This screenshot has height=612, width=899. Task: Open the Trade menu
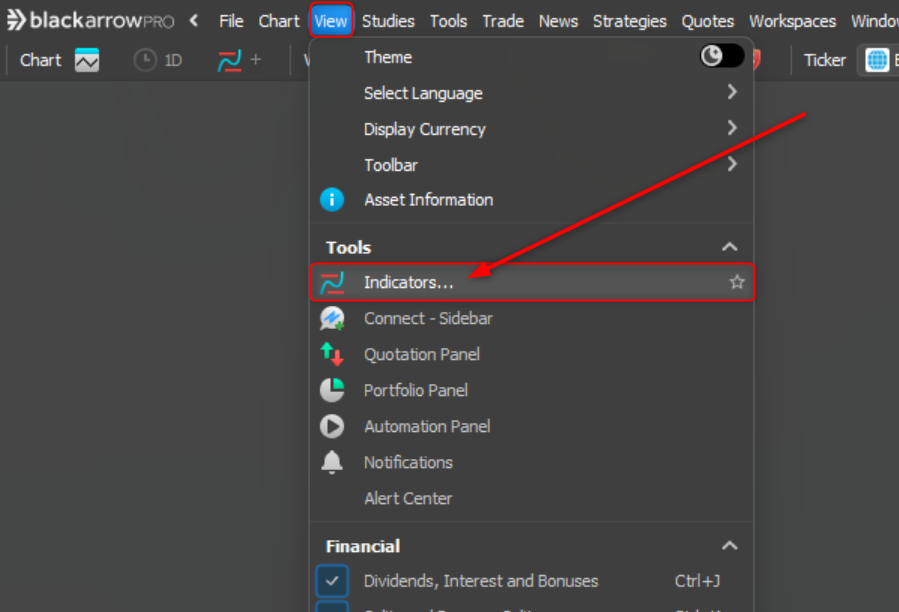tap(503, 21)
